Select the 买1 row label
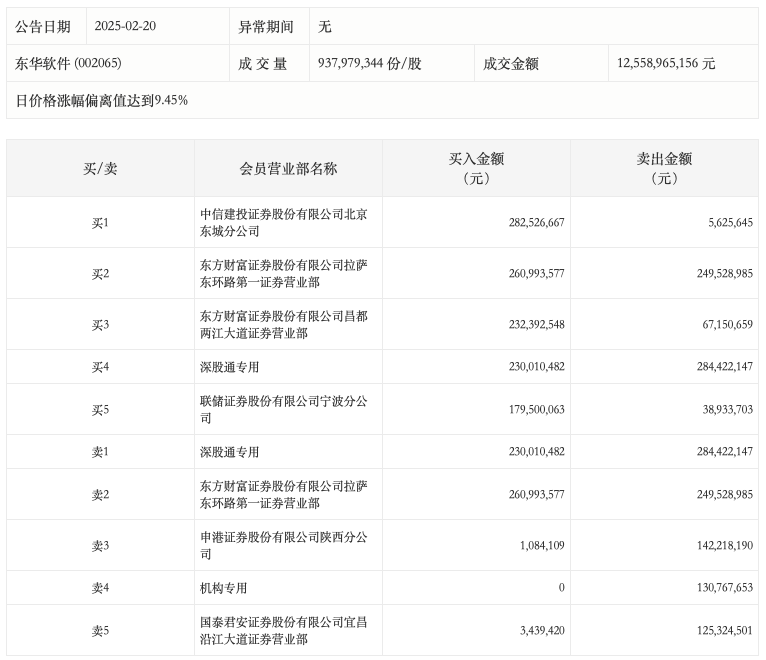The image size is (766, 660). pos(100,223)
